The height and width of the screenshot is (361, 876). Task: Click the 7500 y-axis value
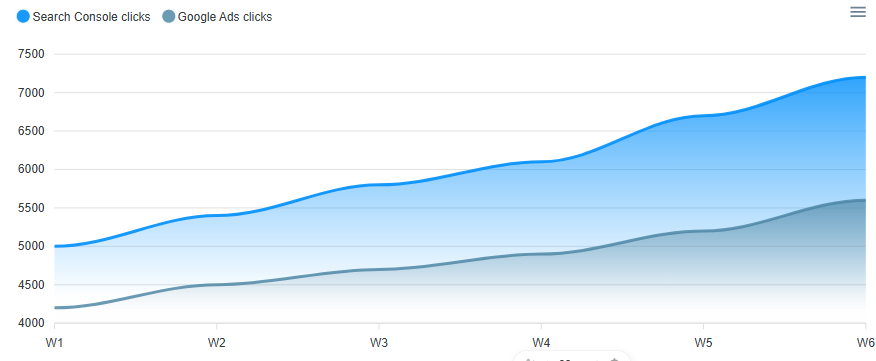31,54
